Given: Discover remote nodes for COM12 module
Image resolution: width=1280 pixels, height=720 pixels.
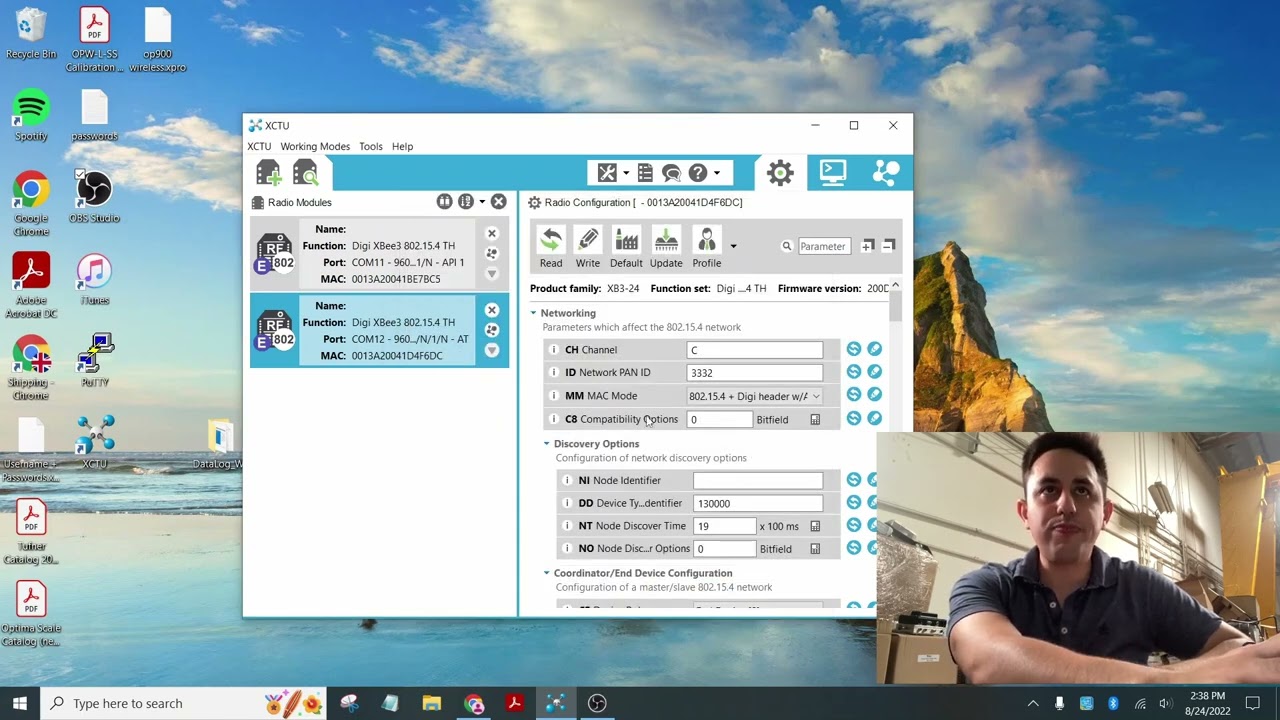Looking at the screenshot, I should point(491,330).
